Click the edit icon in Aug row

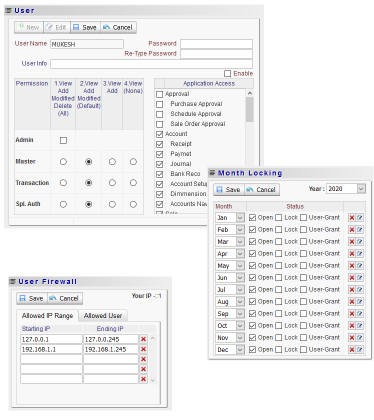359,302
